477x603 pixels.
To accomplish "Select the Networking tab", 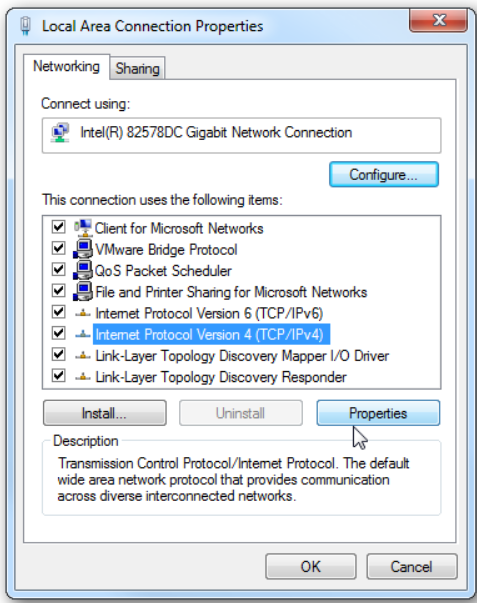I will point(66,67).
